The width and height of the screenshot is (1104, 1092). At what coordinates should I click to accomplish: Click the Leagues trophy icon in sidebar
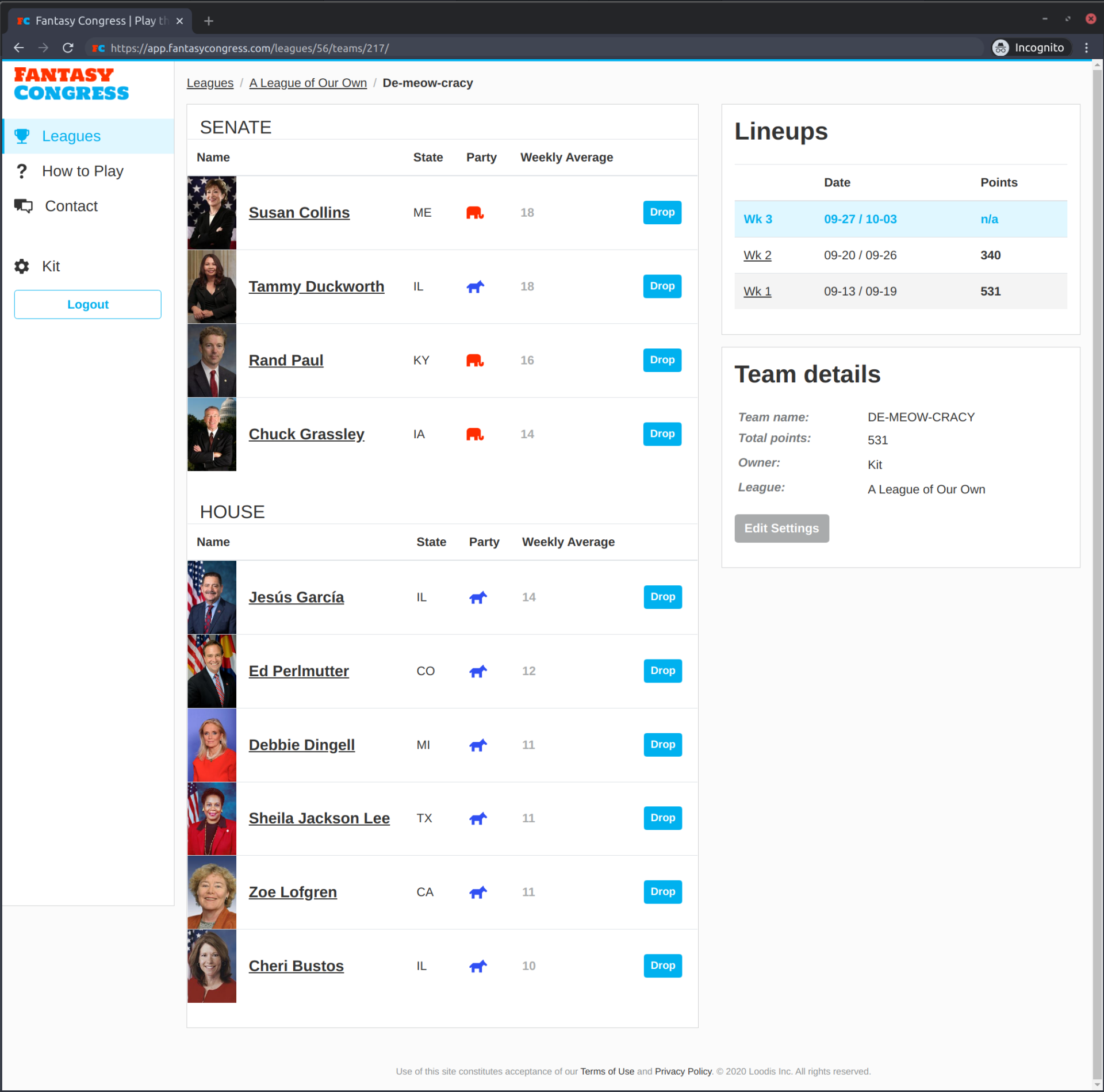22,136
